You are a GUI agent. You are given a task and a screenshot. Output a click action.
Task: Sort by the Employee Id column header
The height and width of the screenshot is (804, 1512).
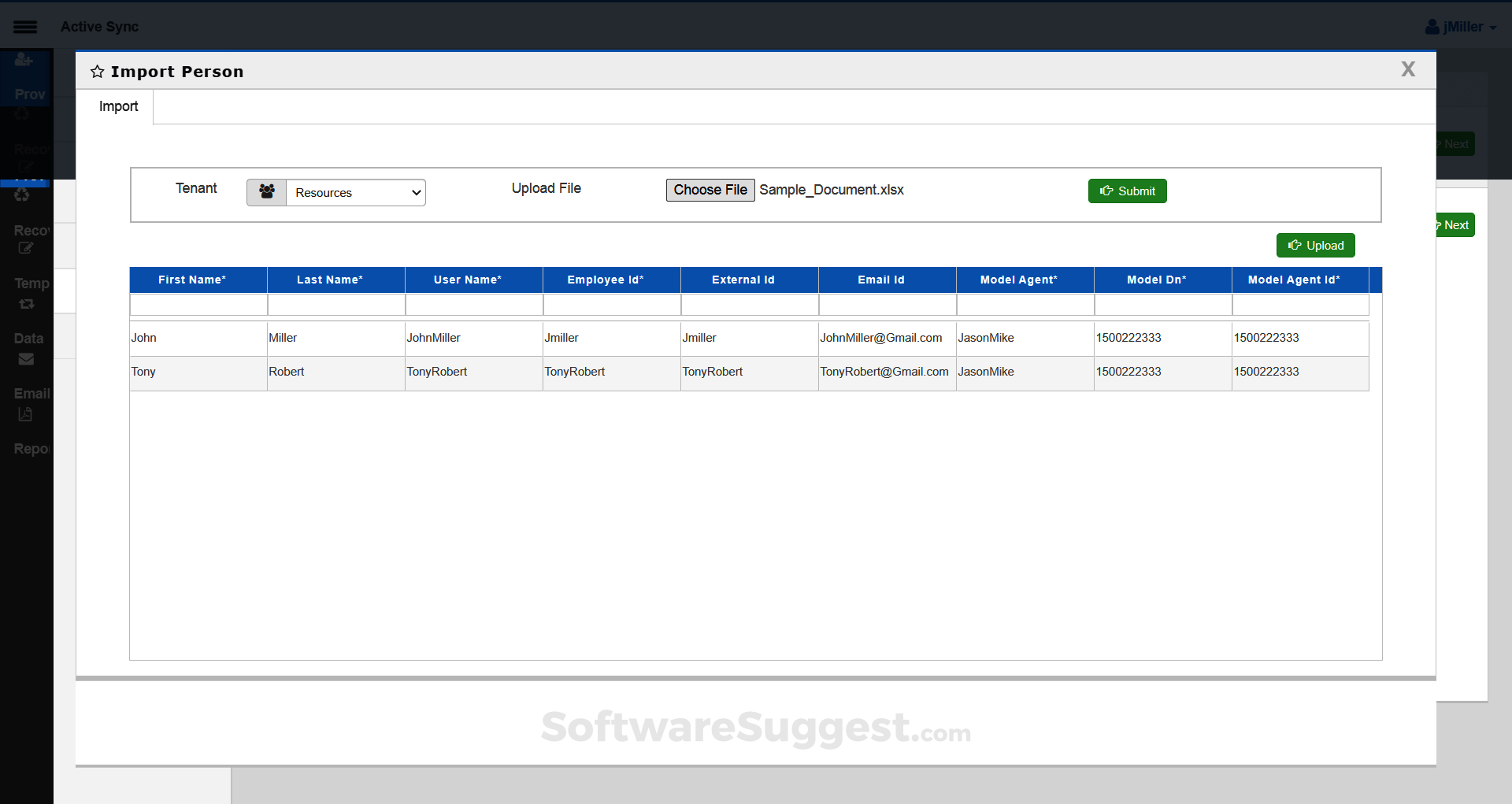(605, 280)
